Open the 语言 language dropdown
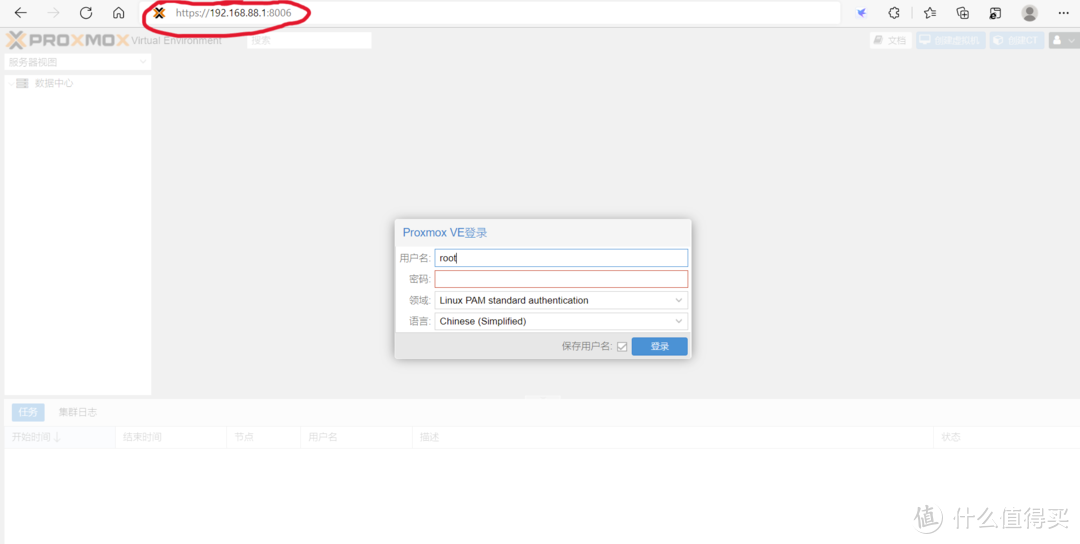The width and height of the screenshot is (1080, 544). coord(561,321)
